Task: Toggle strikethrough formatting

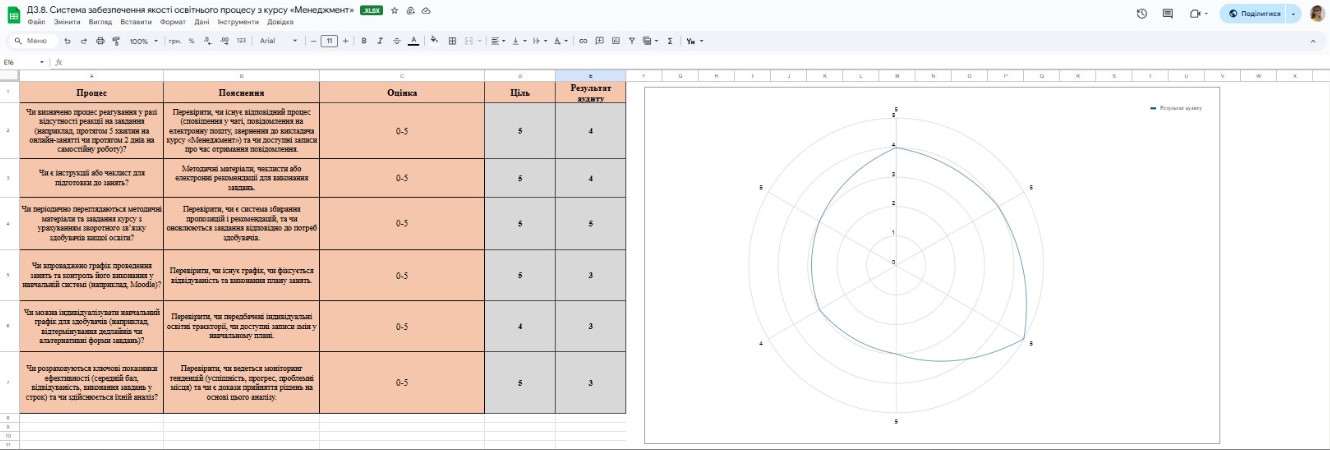Action: (397, 41)
